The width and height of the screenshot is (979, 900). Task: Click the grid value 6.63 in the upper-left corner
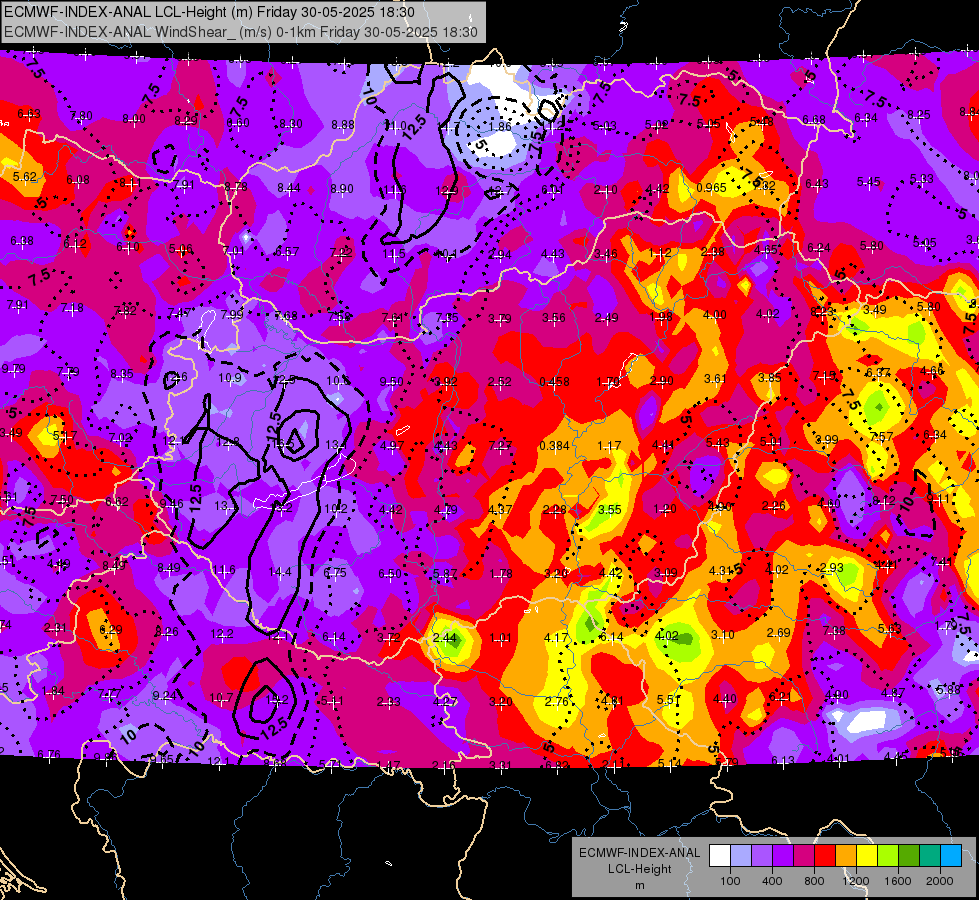(29, 114)
